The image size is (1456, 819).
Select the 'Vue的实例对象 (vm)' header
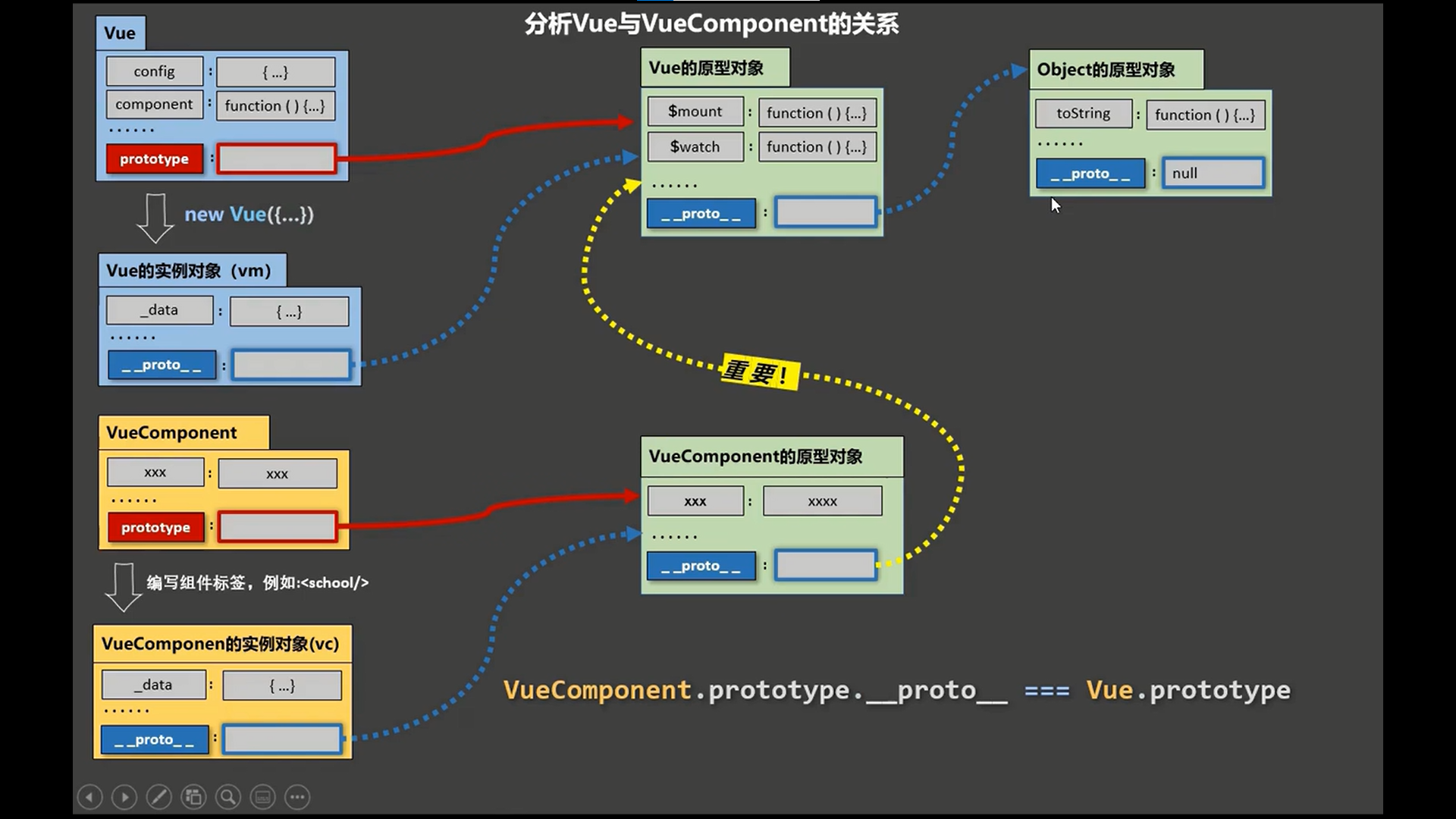tap(193, 271)
